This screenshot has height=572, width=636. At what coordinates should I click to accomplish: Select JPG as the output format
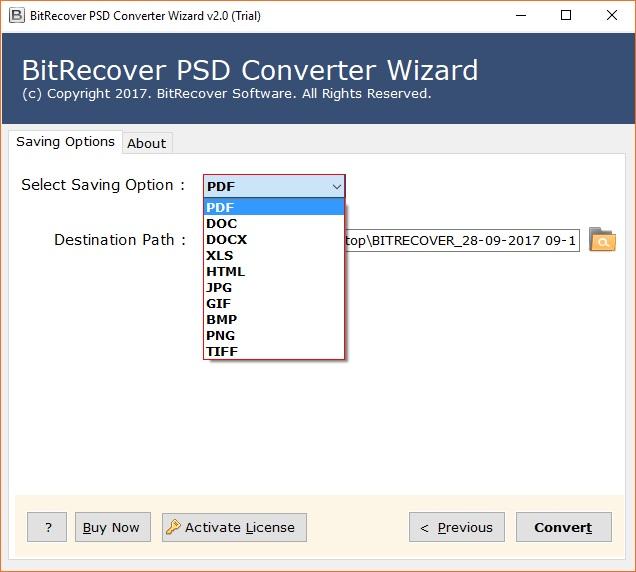click(274, 288)
